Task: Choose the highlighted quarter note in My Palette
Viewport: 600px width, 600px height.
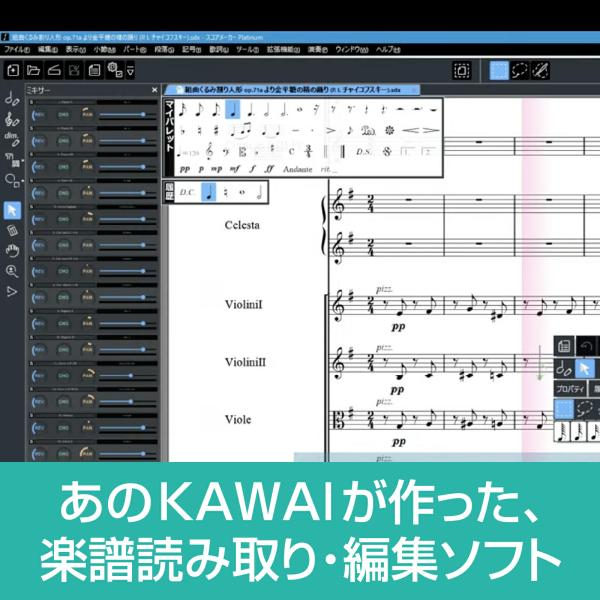Action: [233, 110]
